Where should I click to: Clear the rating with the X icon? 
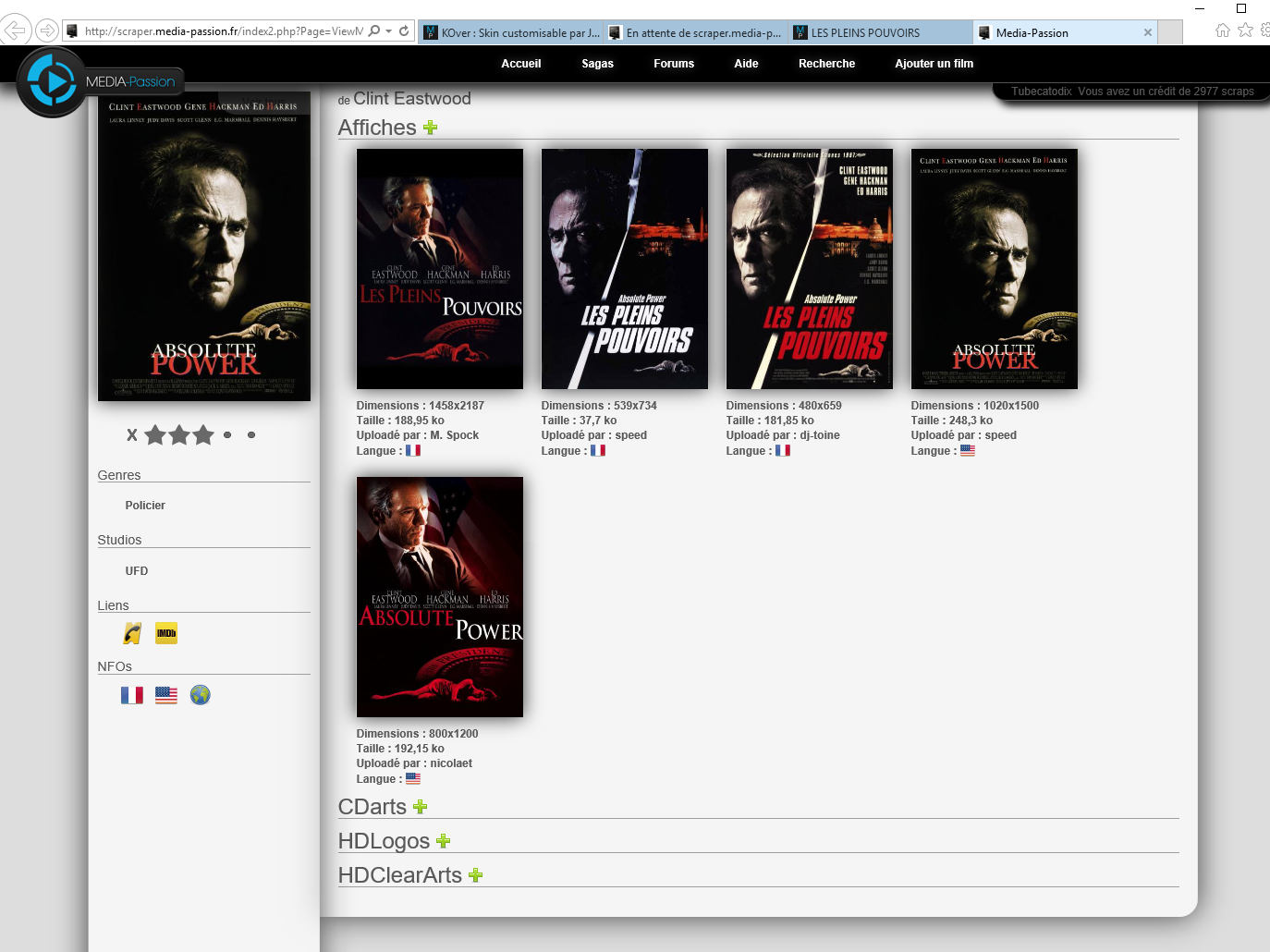pyautogui.click(x=132, y=434)
